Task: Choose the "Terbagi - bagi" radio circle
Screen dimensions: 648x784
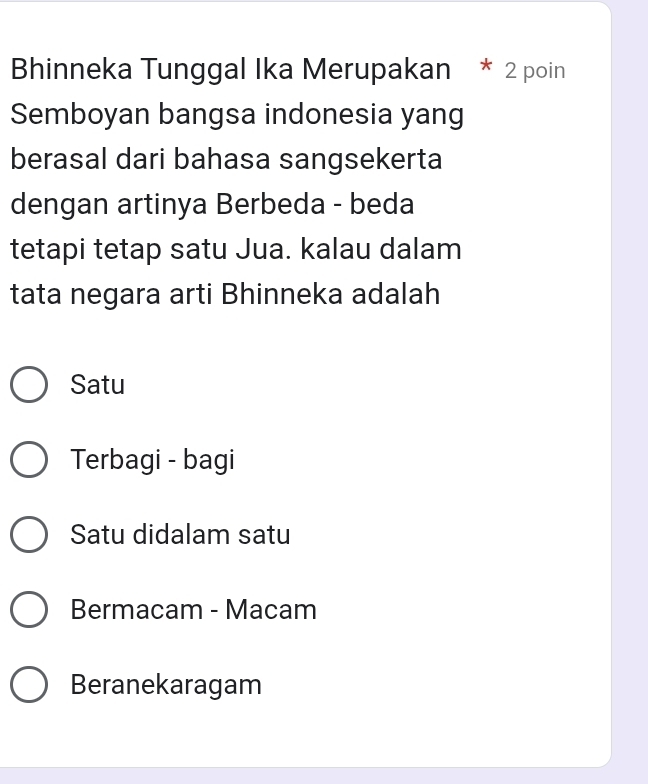Action: coord(29,461)
